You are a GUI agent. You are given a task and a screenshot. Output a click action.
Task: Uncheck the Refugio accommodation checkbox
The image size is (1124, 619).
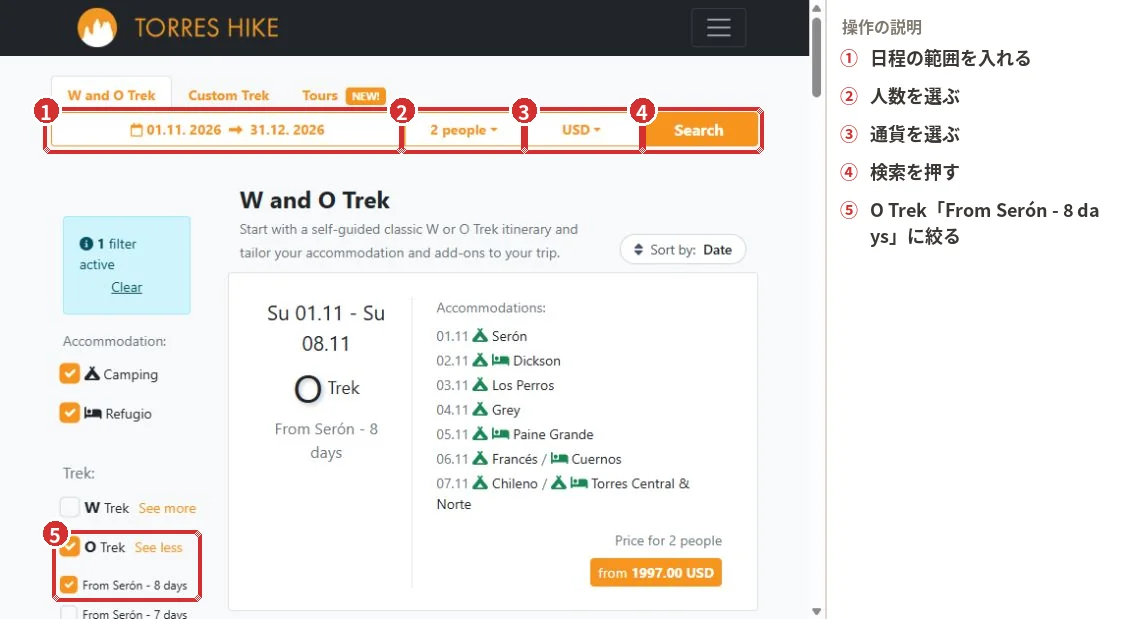pos(70,413)
